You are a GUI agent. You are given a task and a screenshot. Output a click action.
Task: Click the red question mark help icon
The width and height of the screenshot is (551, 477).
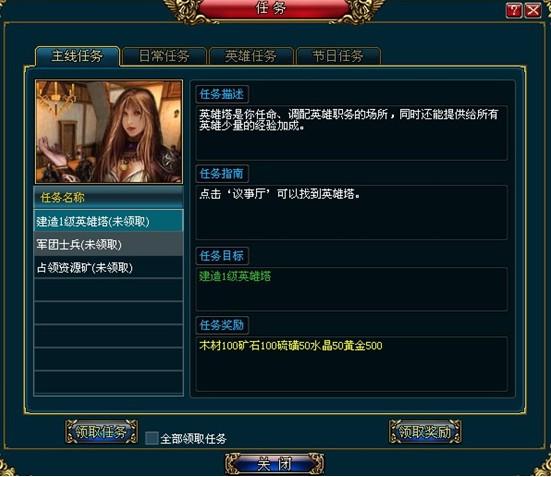click(x=514, y=11)
